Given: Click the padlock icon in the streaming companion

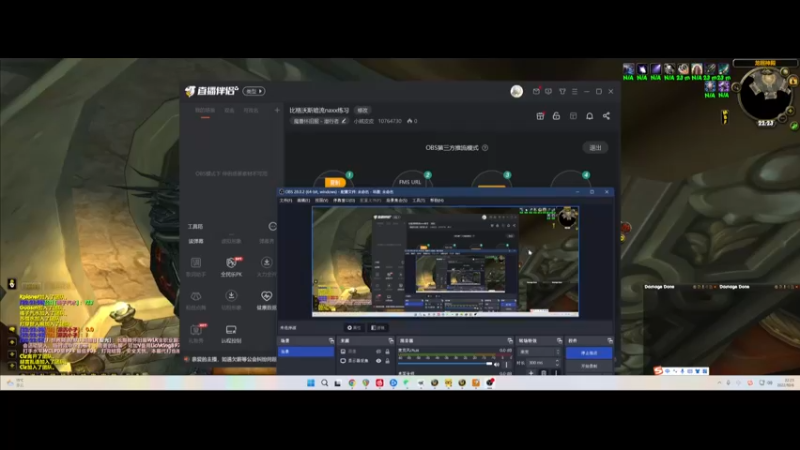Looking at the screenshot, I should coord(557,116).
